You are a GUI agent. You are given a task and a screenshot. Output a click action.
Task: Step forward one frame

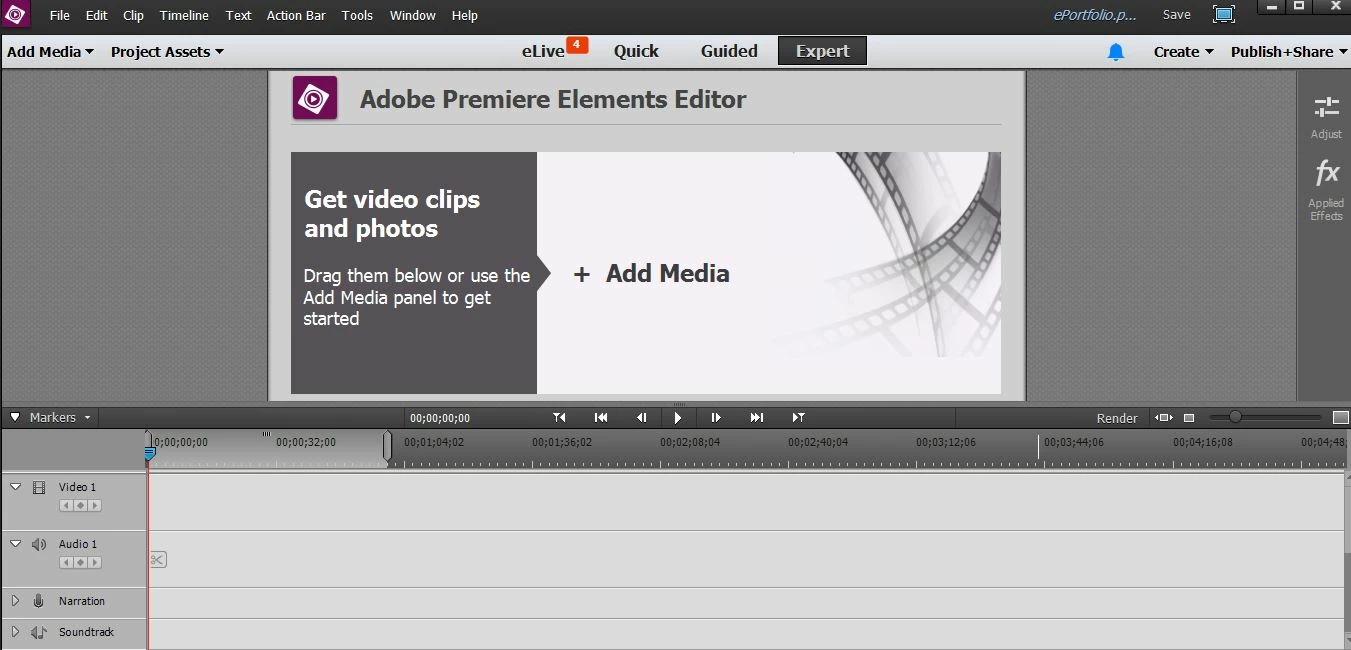pos(716,417)
